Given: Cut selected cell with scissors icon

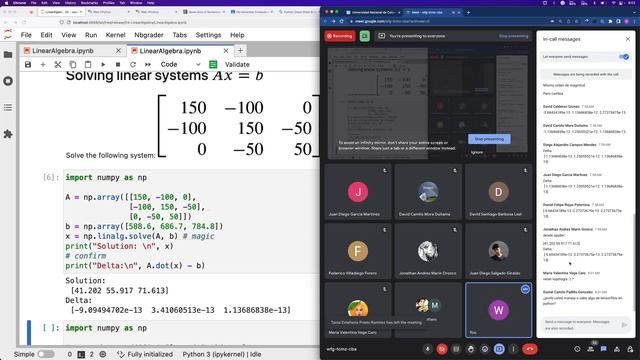Looking at the screenshot, I should pyautogui.click(x=58, y=64).
